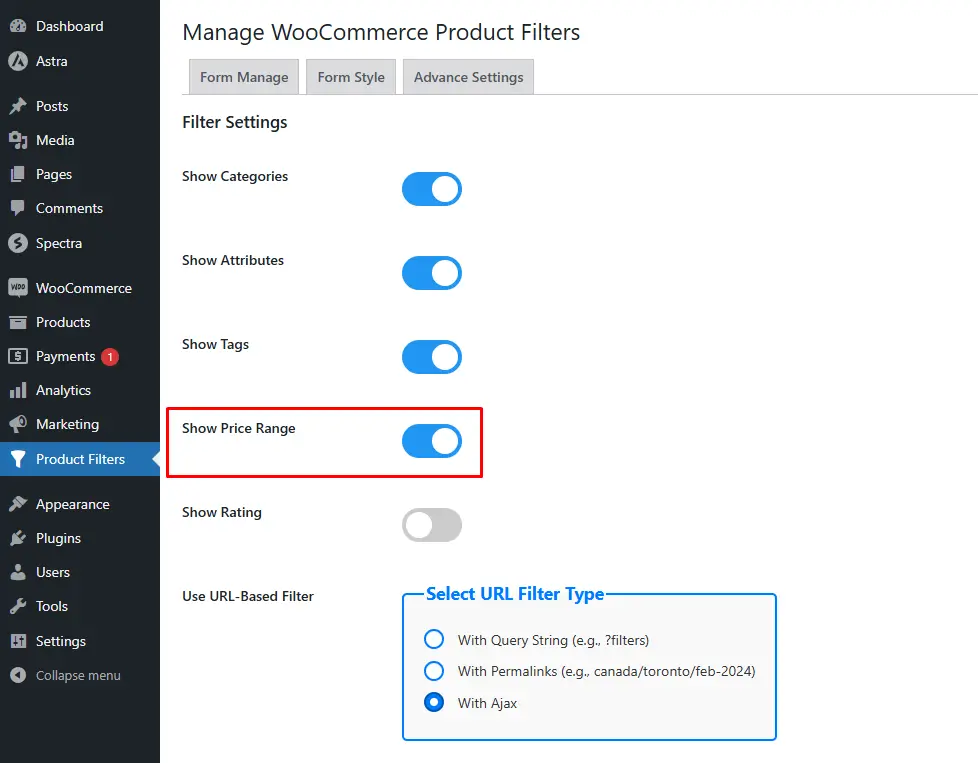Image resolution: width=978 pixels, height=763 pixels.
Task: Open the WooCommerce logo icon
Action: (x=18, y=288)
